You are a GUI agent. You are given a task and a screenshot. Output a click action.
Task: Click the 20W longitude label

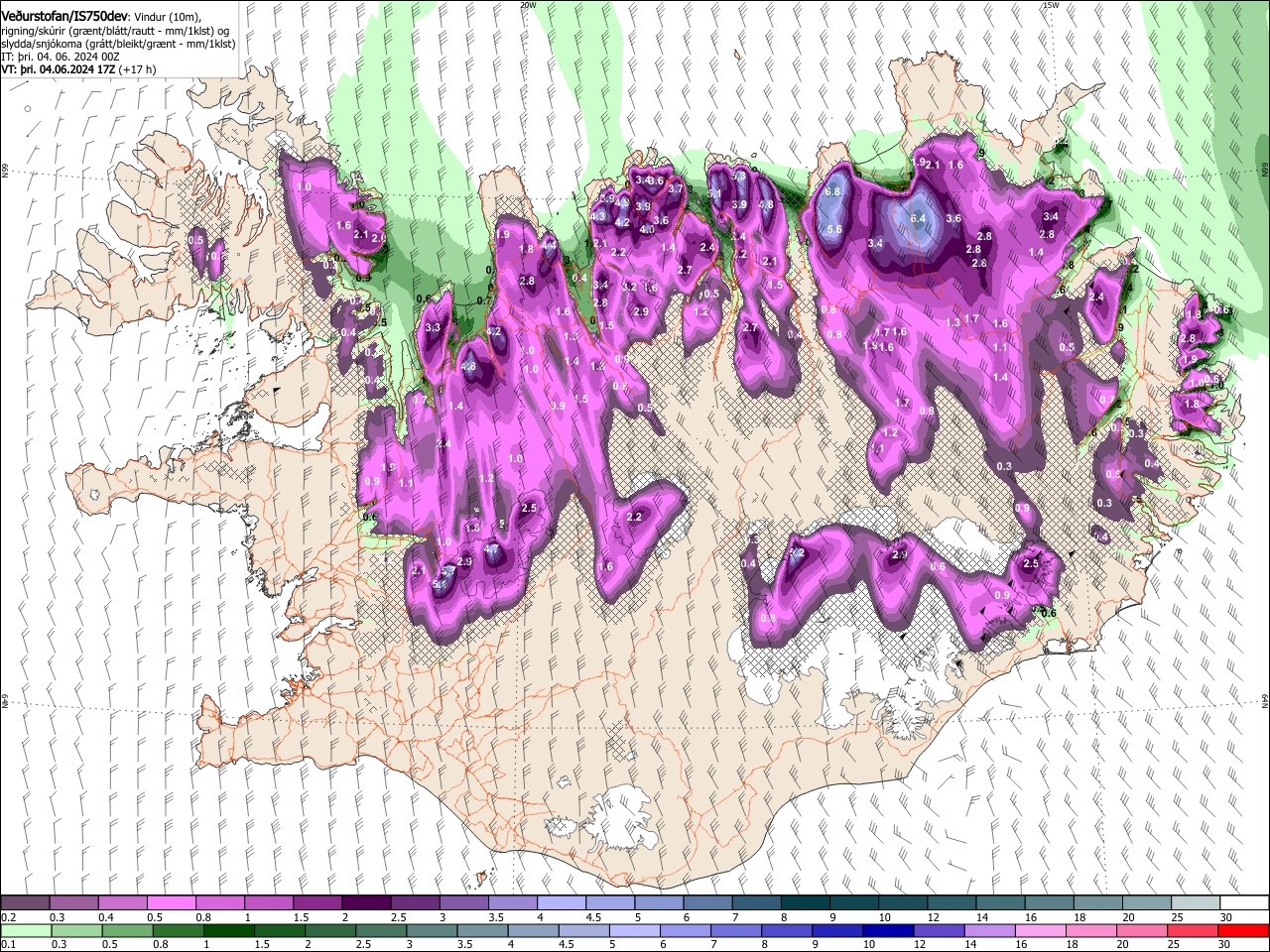click(x=528, y=5)
